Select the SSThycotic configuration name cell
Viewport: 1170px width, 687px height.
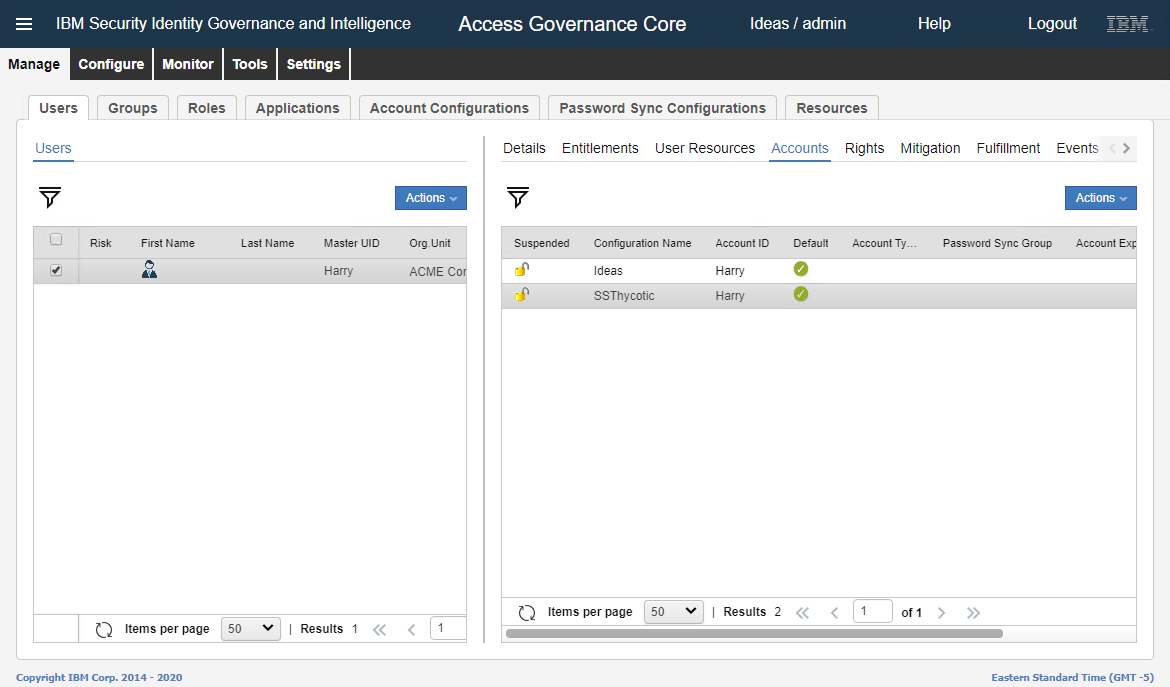624,295
